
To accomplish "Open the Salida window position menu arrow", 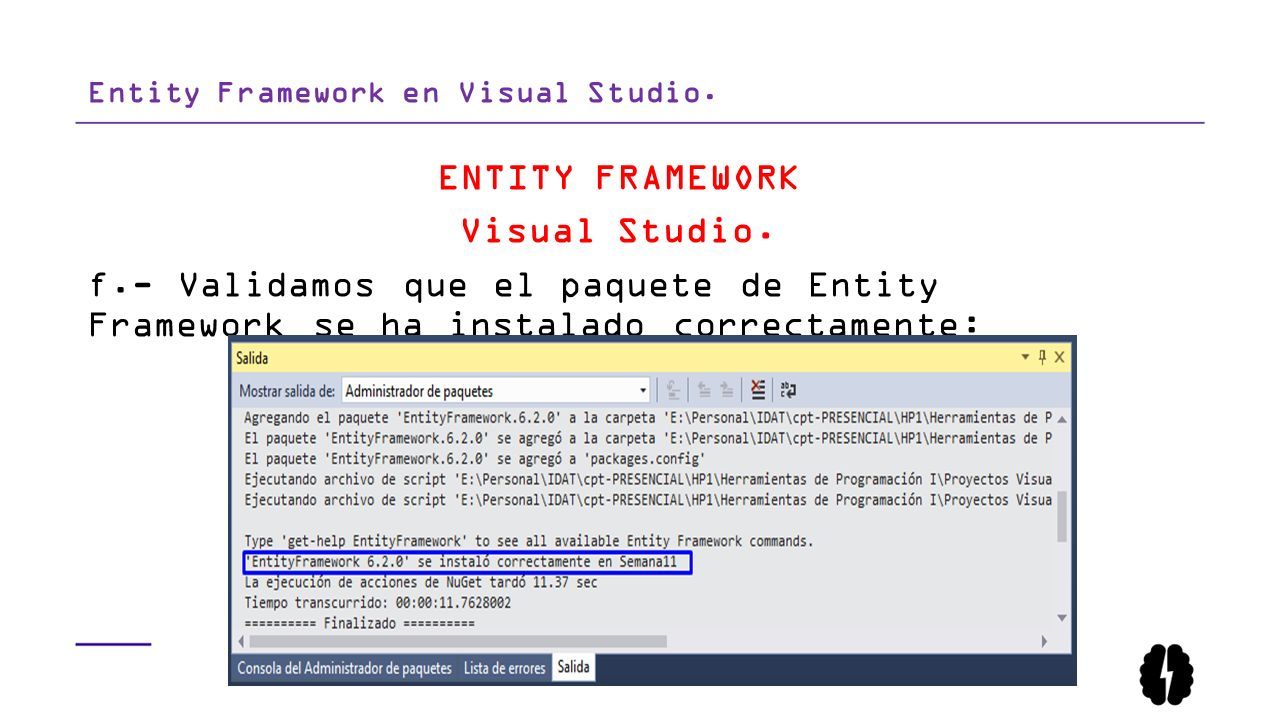I will (x=1025, y=357).
